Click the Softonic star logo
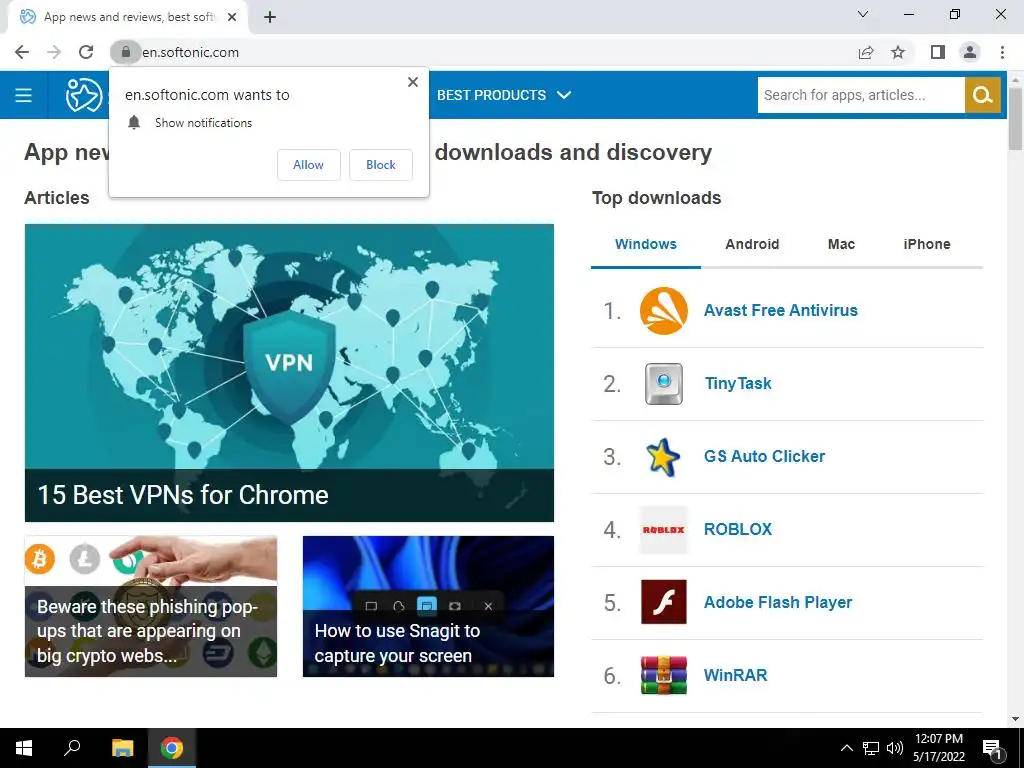 pyautogui.click(x=84, y=95)
